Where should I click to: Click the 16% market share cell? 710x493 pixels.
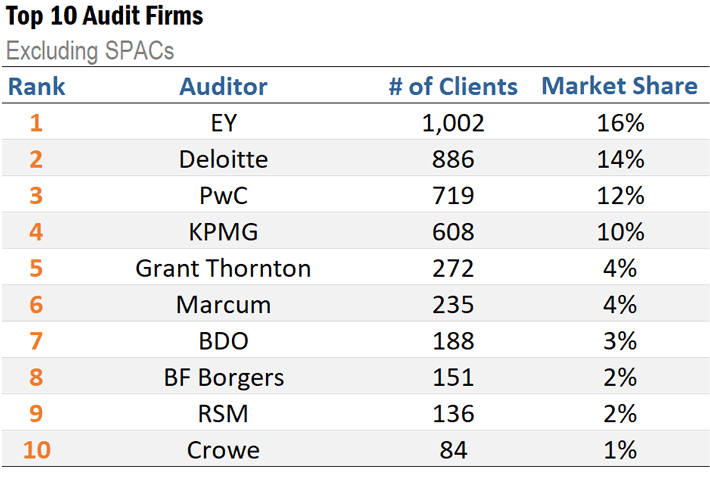[x=619, y=123]
